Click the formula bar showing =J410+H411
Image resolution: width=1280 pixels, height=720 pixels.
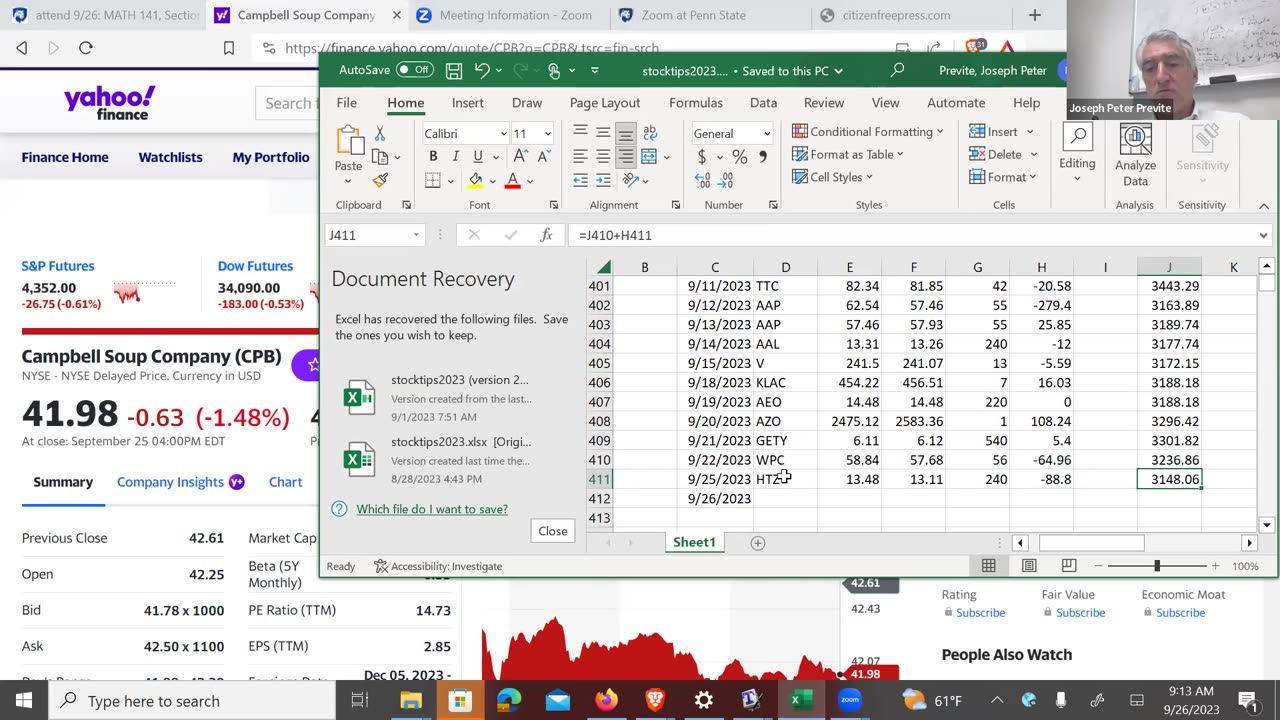(915, 235)
